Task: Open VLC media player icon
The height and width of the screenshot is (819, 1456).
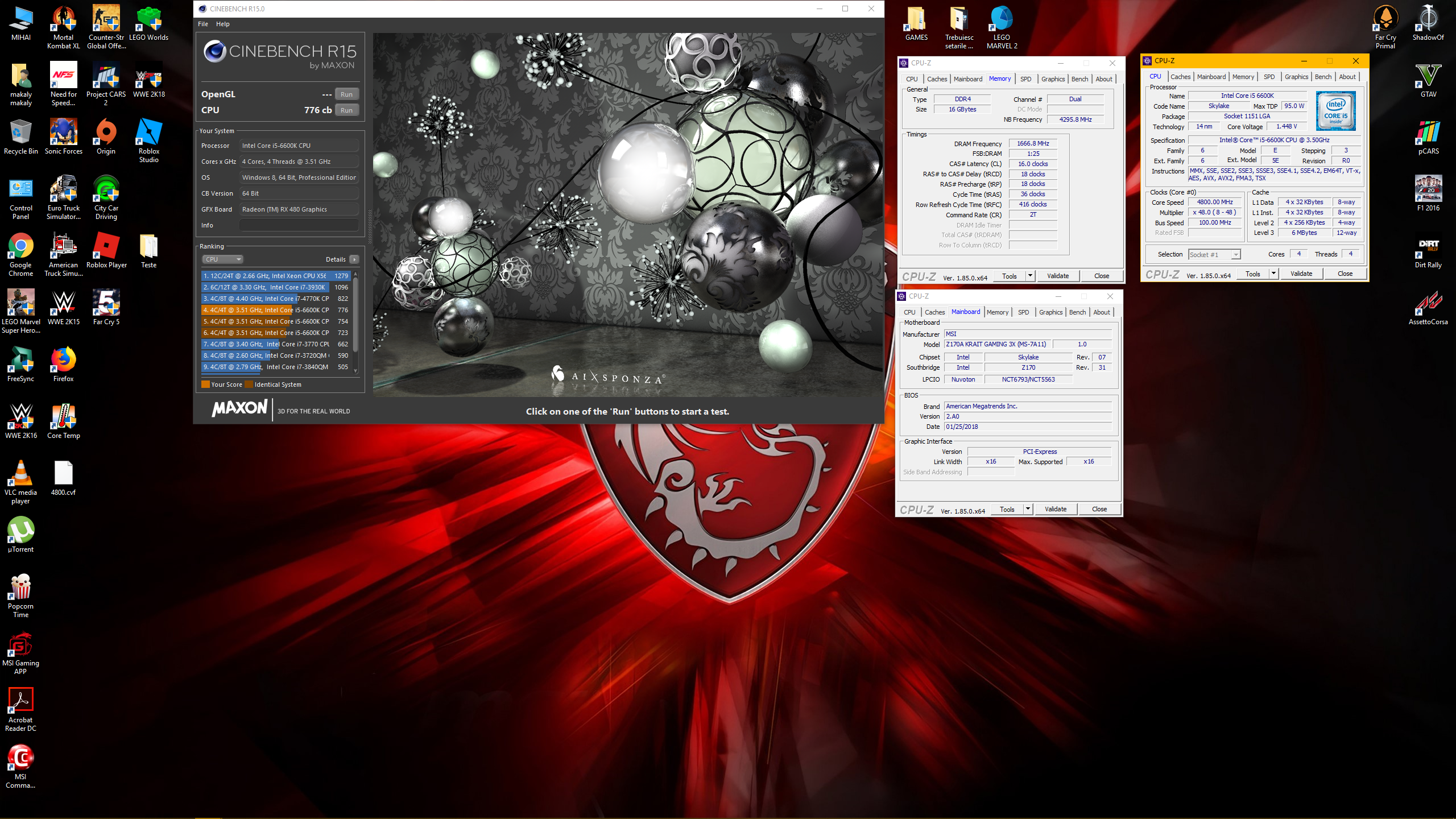Action: pos(20,482)
